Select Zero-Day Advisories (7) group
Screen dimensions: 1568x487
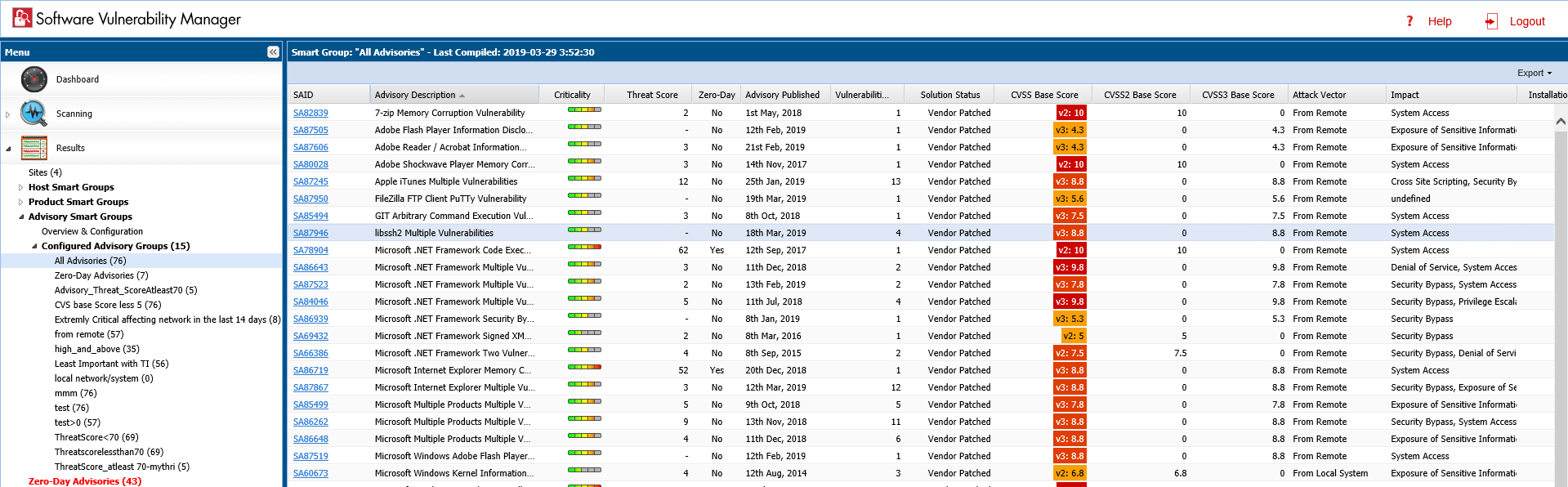tap(101, 275)
